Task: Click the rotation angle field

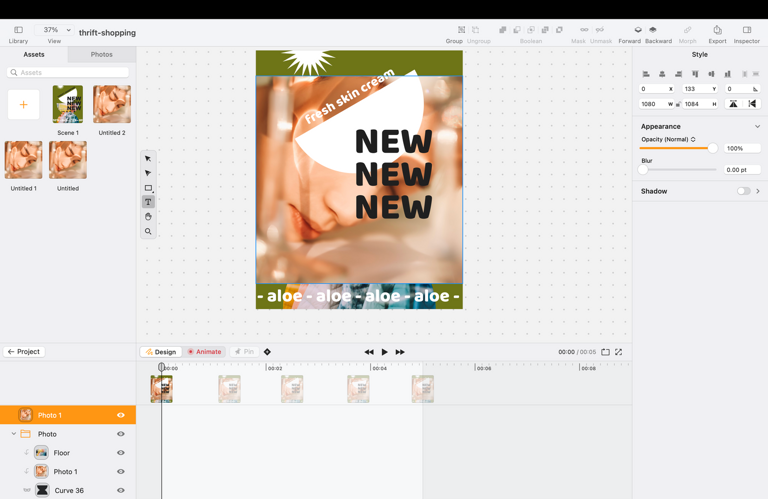Action: (743, 89)
